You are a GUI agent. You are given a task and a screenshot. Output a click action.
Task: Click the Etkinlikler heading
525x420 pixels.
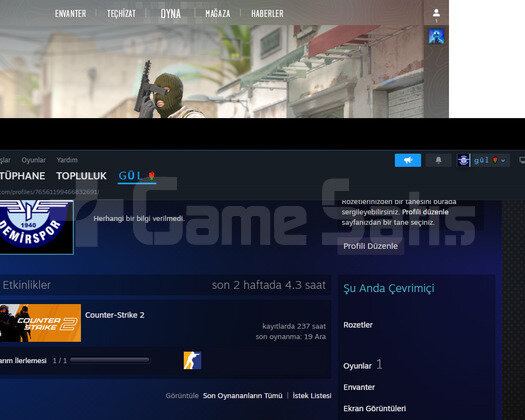click(x=27, y=285)
